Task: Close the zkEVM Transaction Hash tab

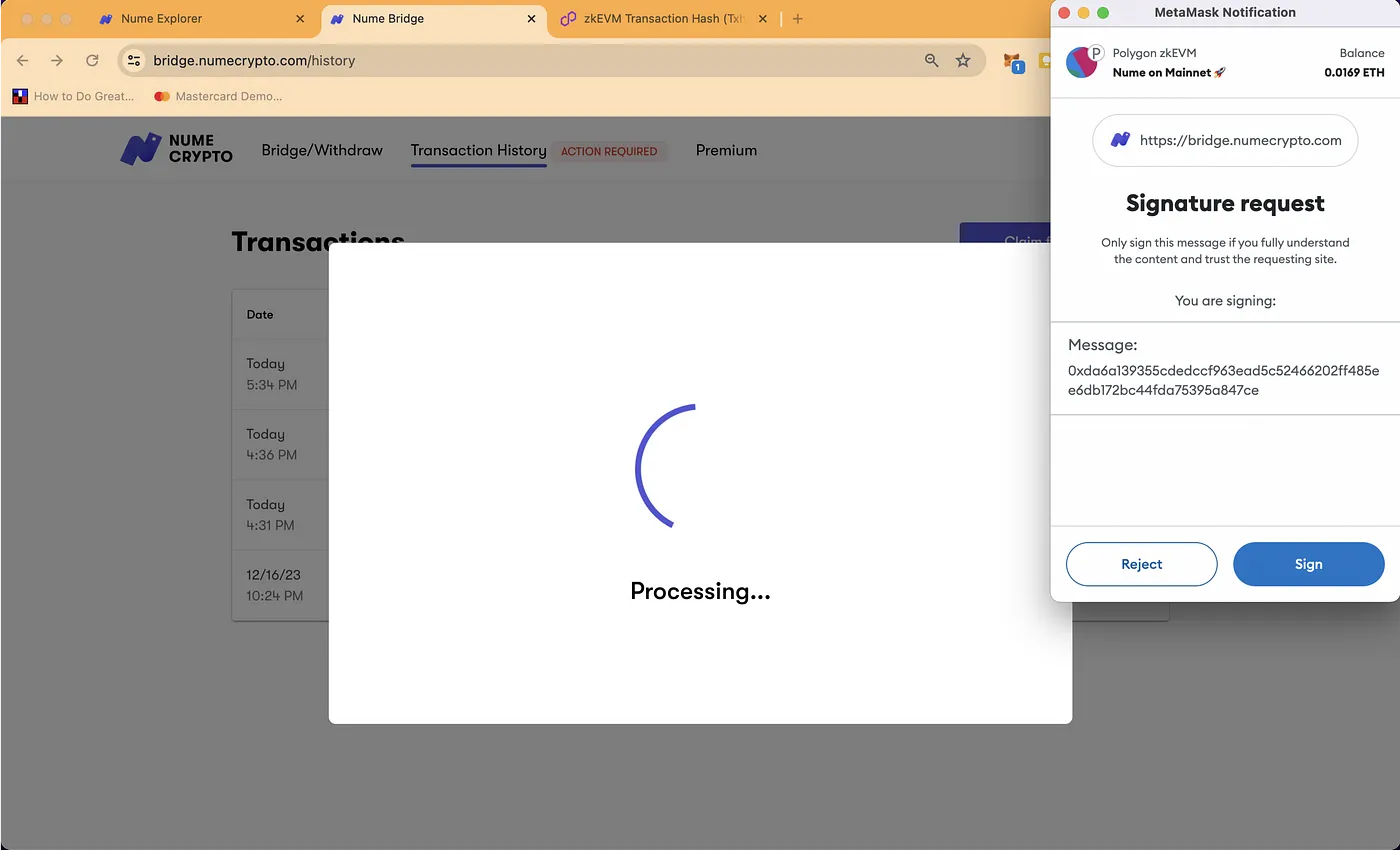Action: (x=763, y=19)
